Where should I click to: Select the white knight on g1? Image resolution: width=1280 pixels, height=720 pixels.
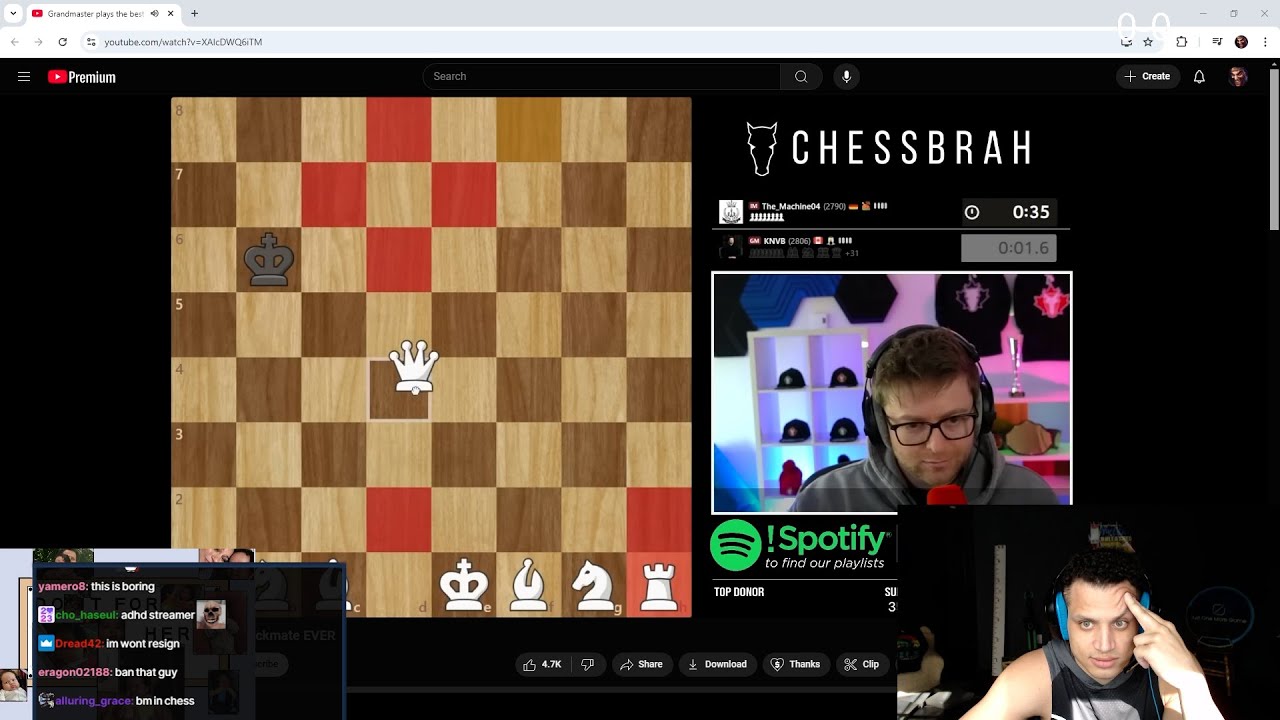tap(594, 586)
